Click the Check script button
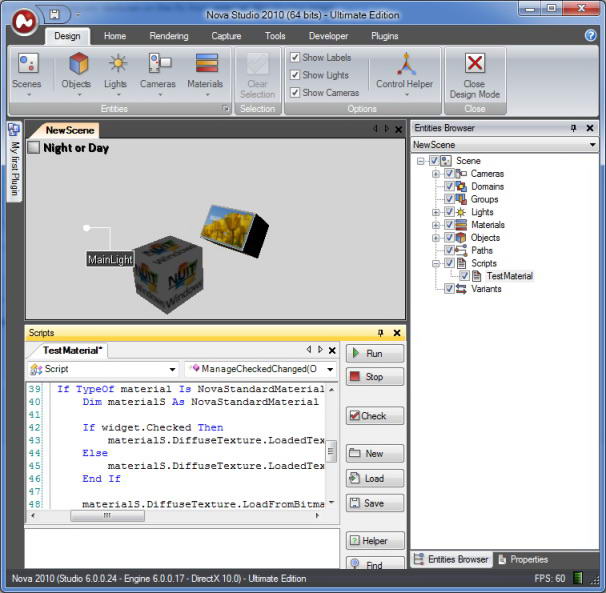 point(374,416)
